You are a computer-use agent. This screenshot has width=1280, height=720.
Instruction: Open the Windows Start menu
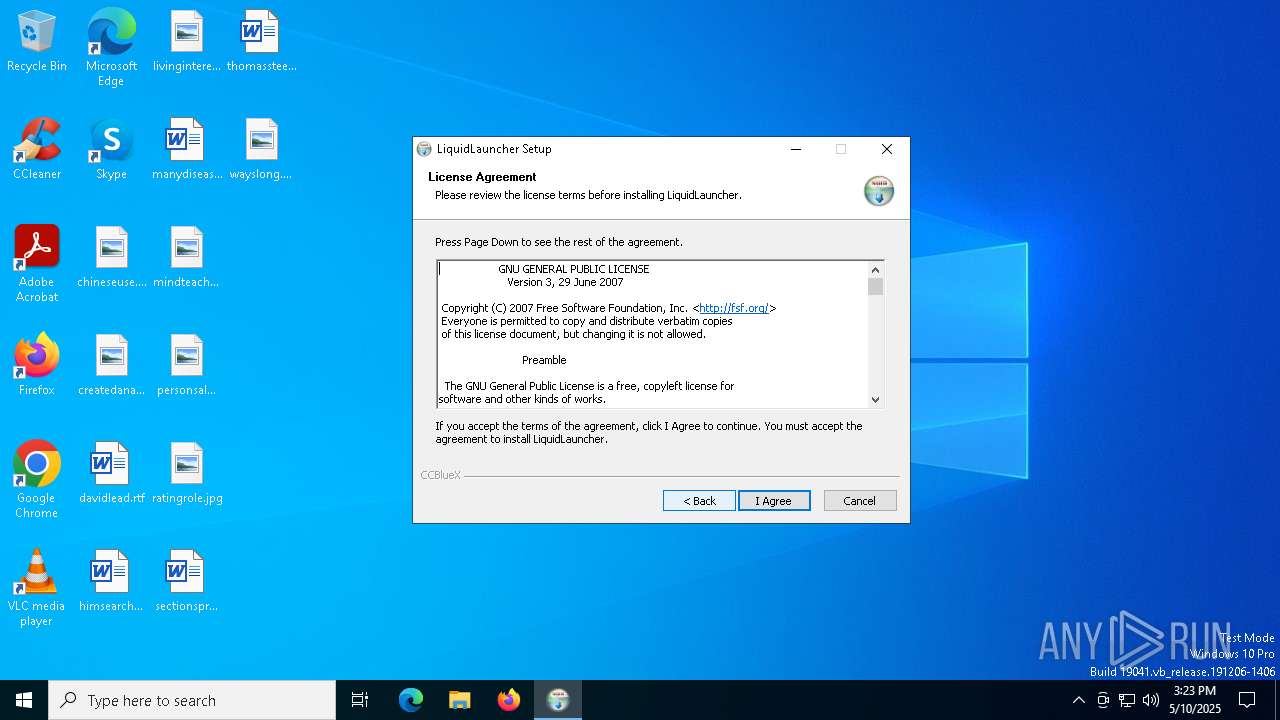point(24,700)
